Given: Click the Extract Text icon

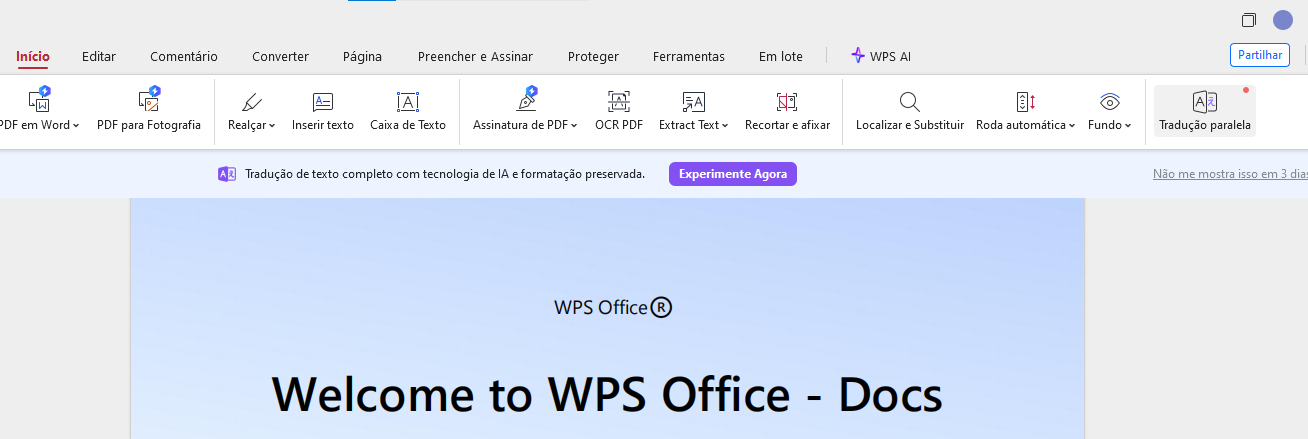Looking at the screenshot, I should [x=694, y=101].
